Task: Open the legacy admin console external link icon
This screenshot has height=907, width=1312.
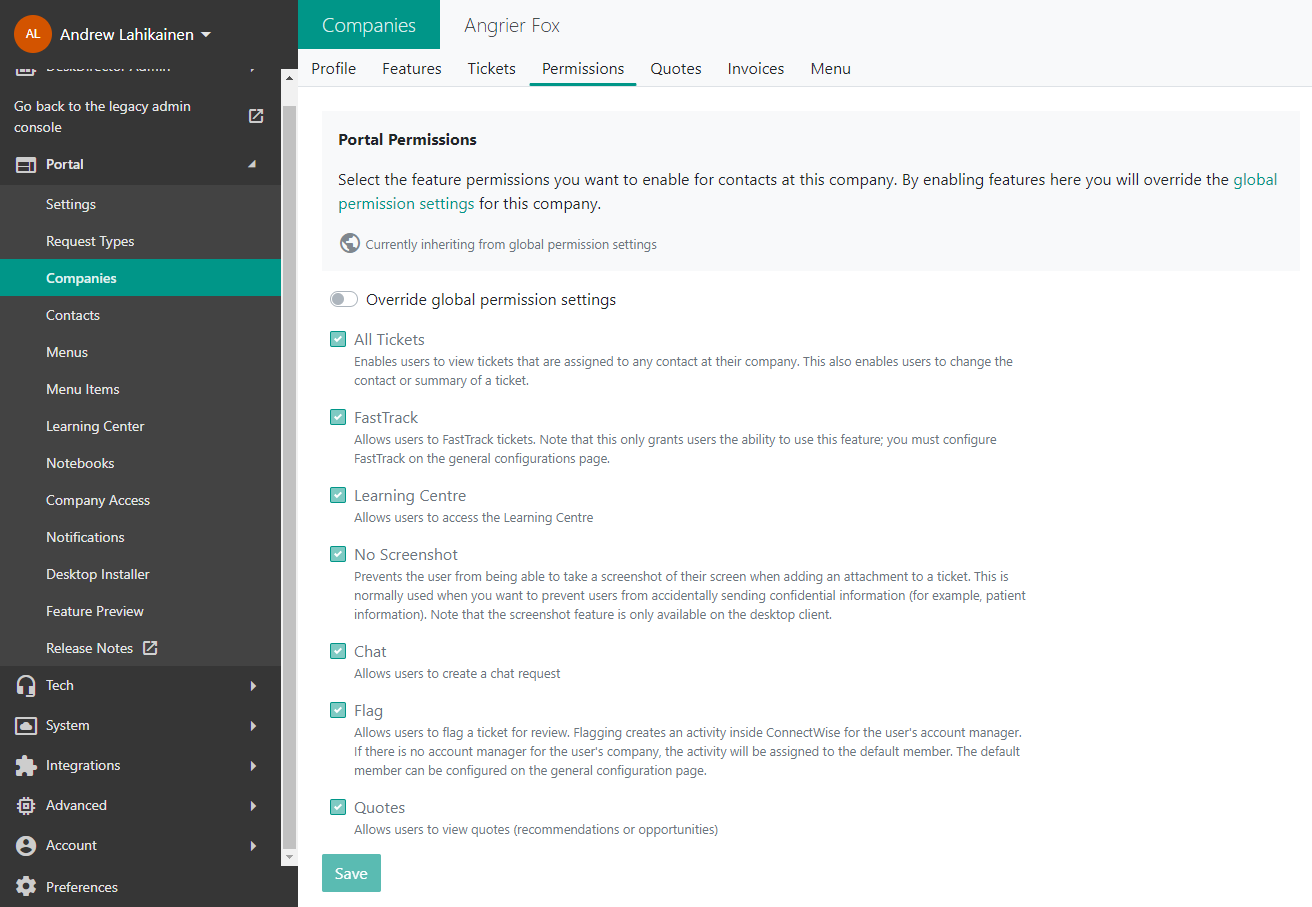Action: (x=256, y=116)
